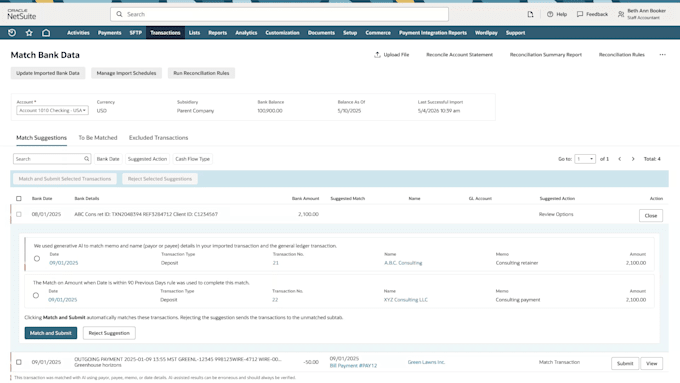Click Match and Submit Selected Transactions

pyautogui.click(x=65, y=179)
